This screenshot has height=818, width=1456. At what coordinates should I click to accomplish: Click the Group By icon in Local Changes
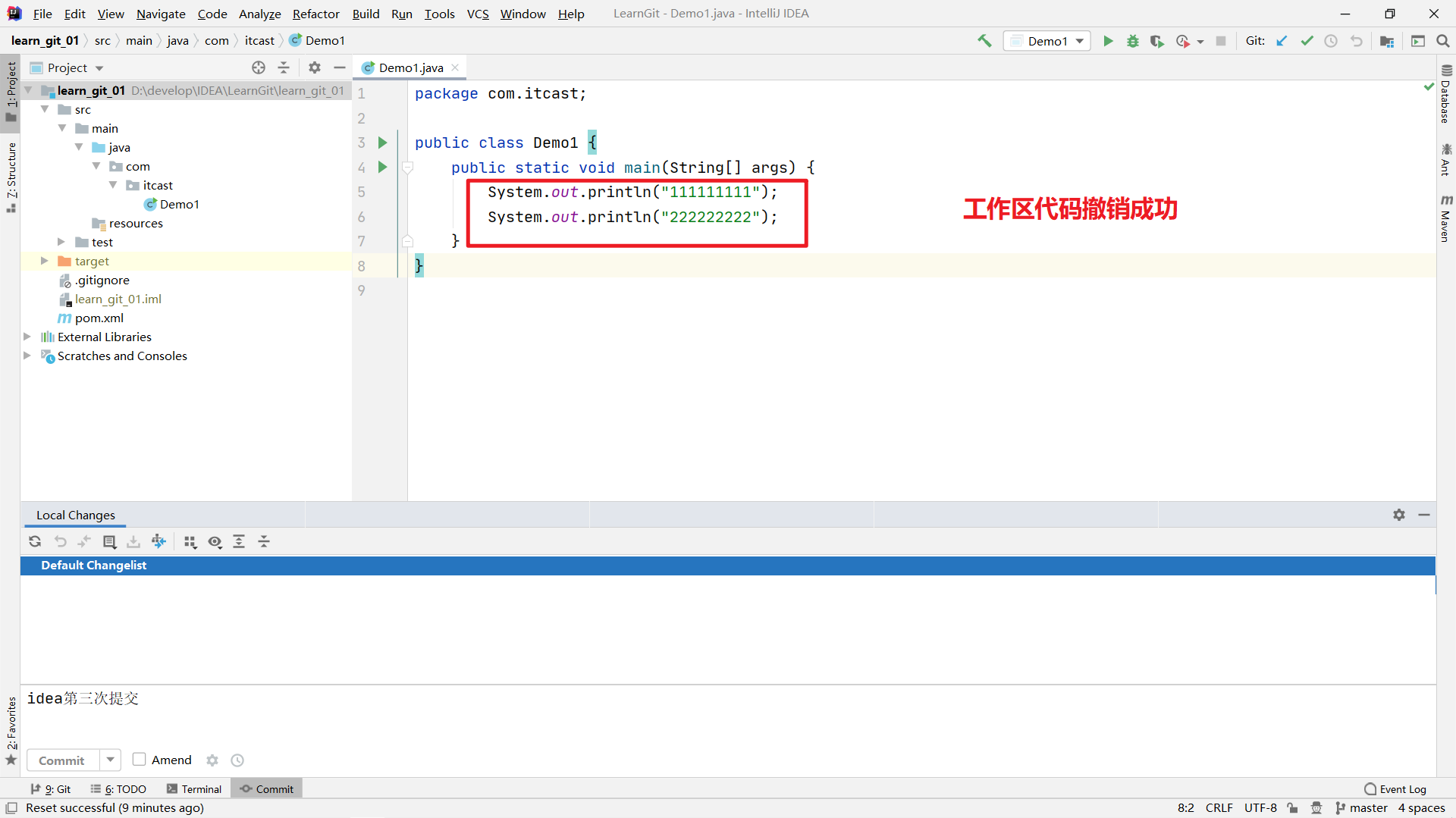click(190, 541)
